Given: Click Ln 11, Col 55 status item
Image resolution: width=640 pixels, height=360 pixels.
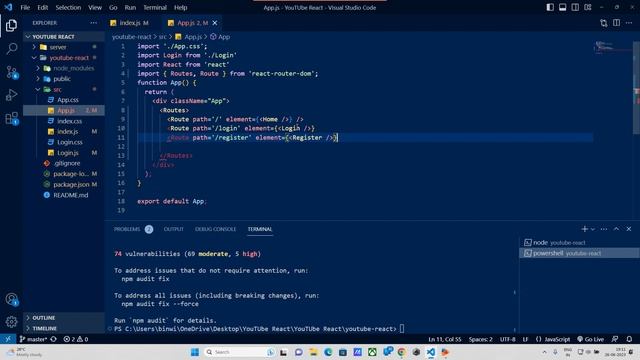Looking at the screenshot, I should click(444, 339).
